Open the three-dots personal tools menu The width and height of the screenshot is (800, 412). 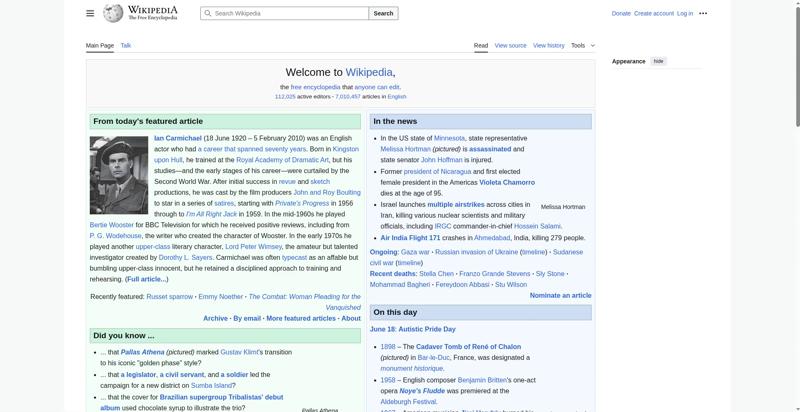[703, 13]
